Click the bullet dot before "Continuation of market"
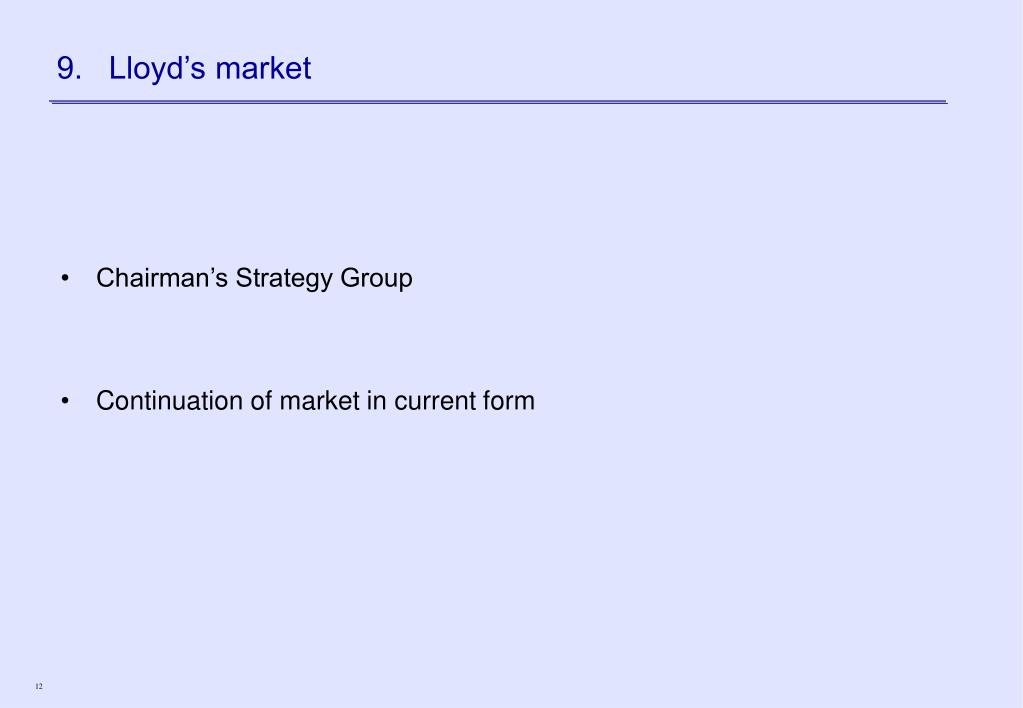 pyautogui.click(x=65, y=401)
